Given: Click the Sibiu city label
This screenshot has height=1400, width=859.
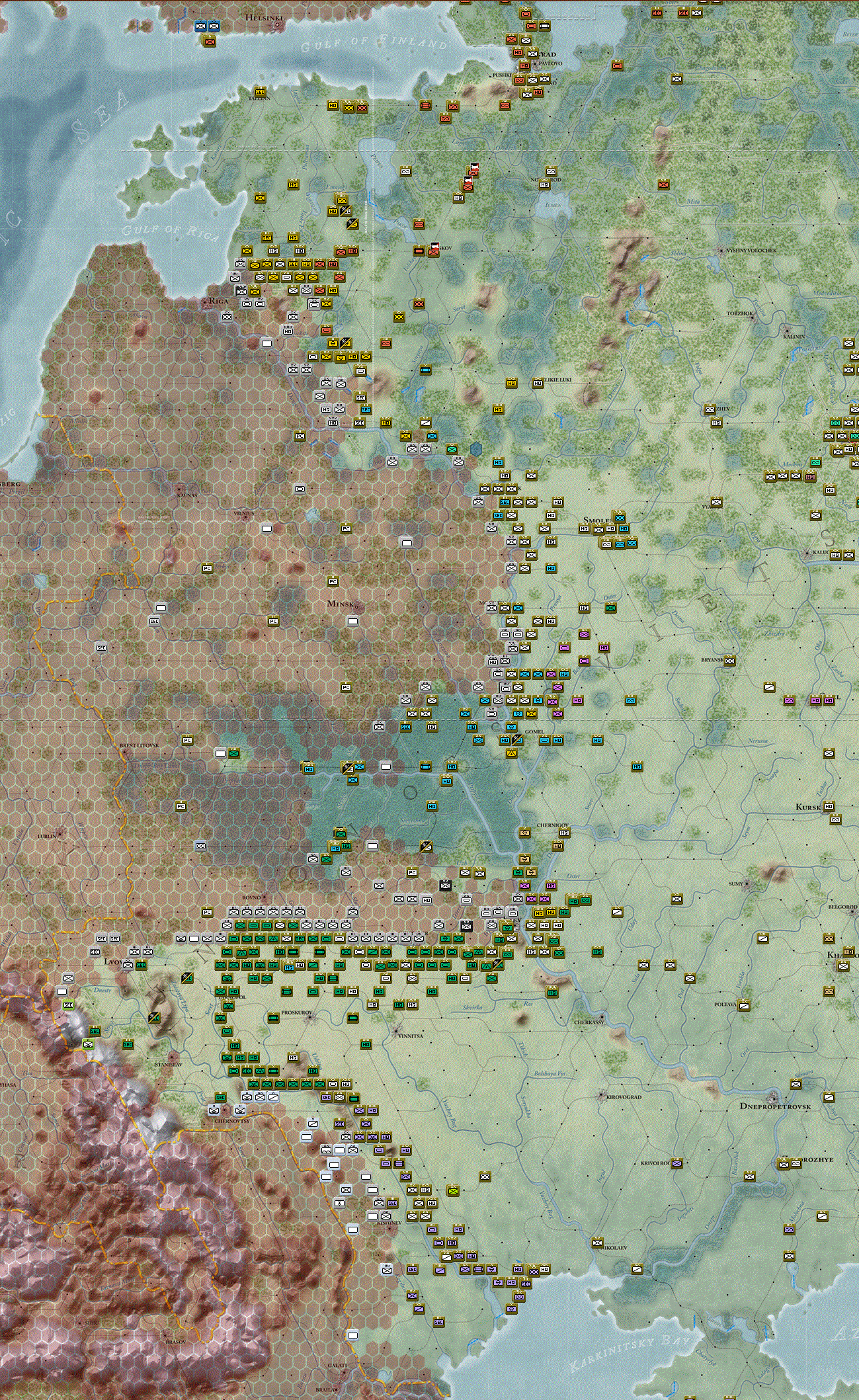Looking at the screenshot, I should coord(91,1322).
